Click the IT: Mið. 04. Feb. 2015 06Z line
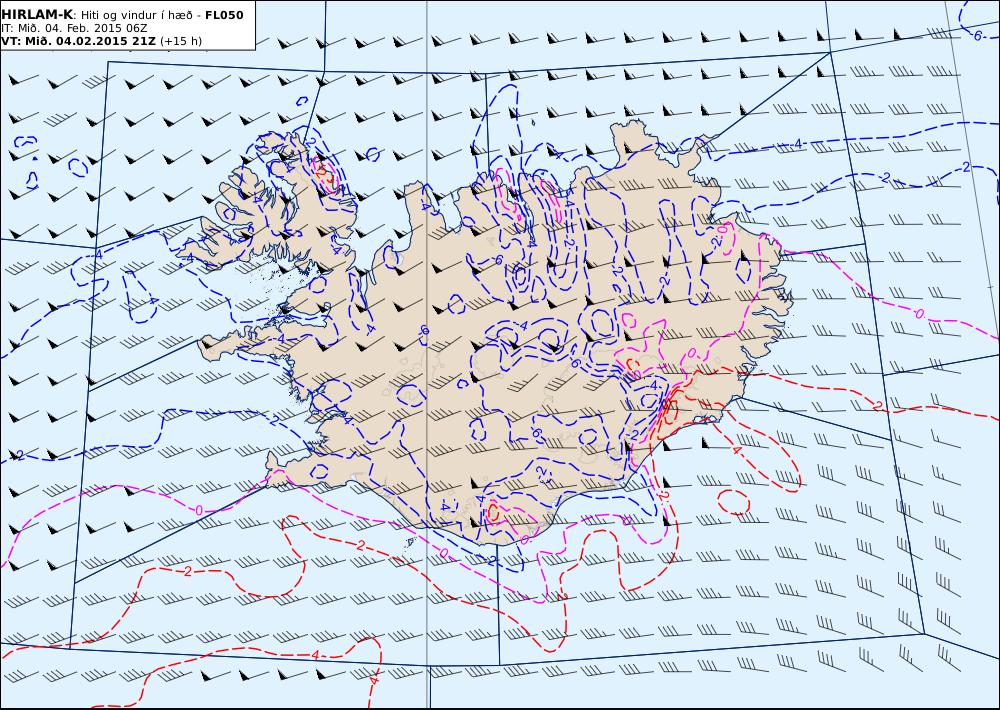Image resolution: width=1000 pixels, height=710 pixels. pos(74,28)
